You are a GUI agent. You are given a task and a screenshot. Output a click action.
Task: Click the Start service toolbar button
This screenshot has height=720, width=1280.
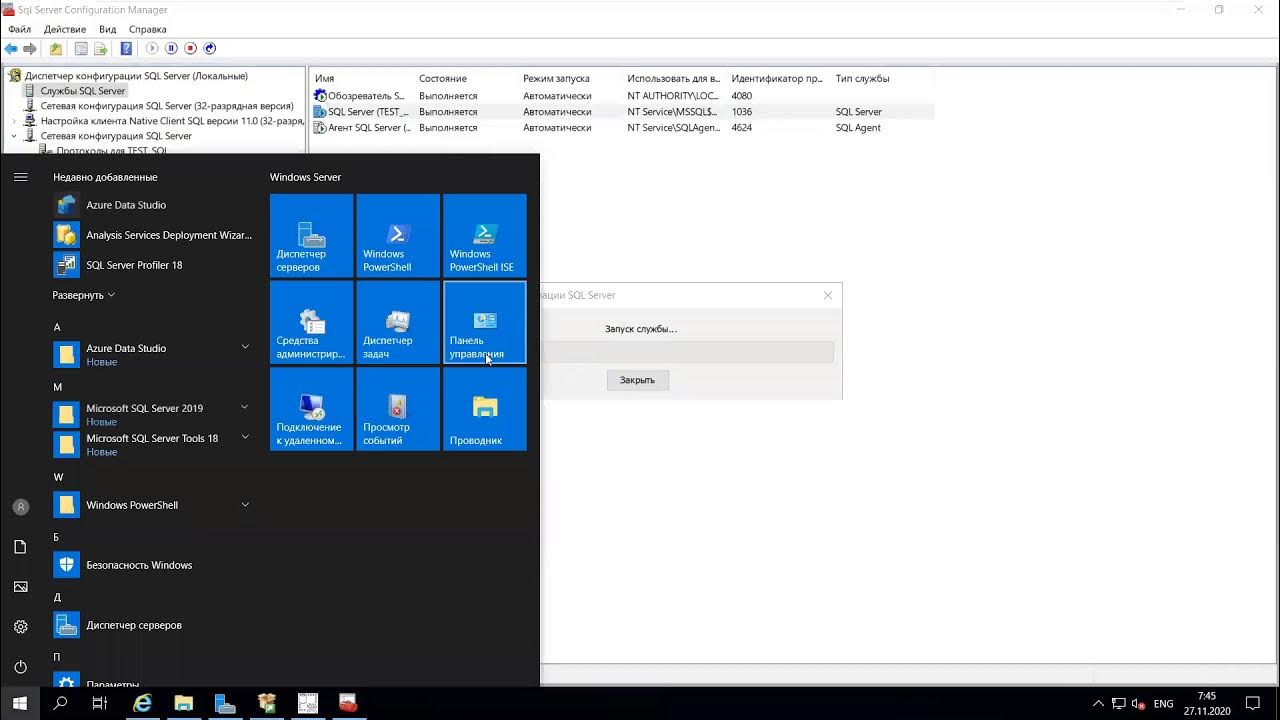coord(152,48)
